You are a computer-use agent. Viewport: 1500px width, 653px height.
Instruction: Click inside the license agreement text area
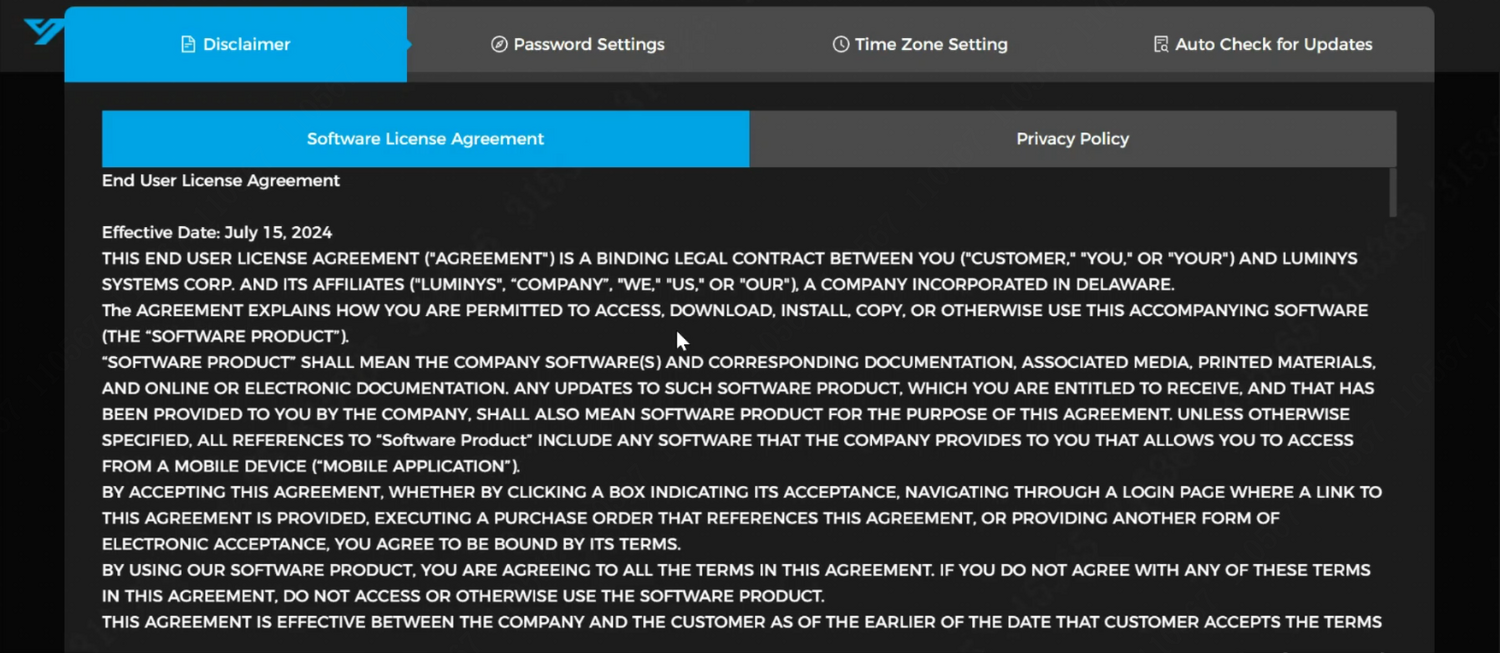coord(740,400)
